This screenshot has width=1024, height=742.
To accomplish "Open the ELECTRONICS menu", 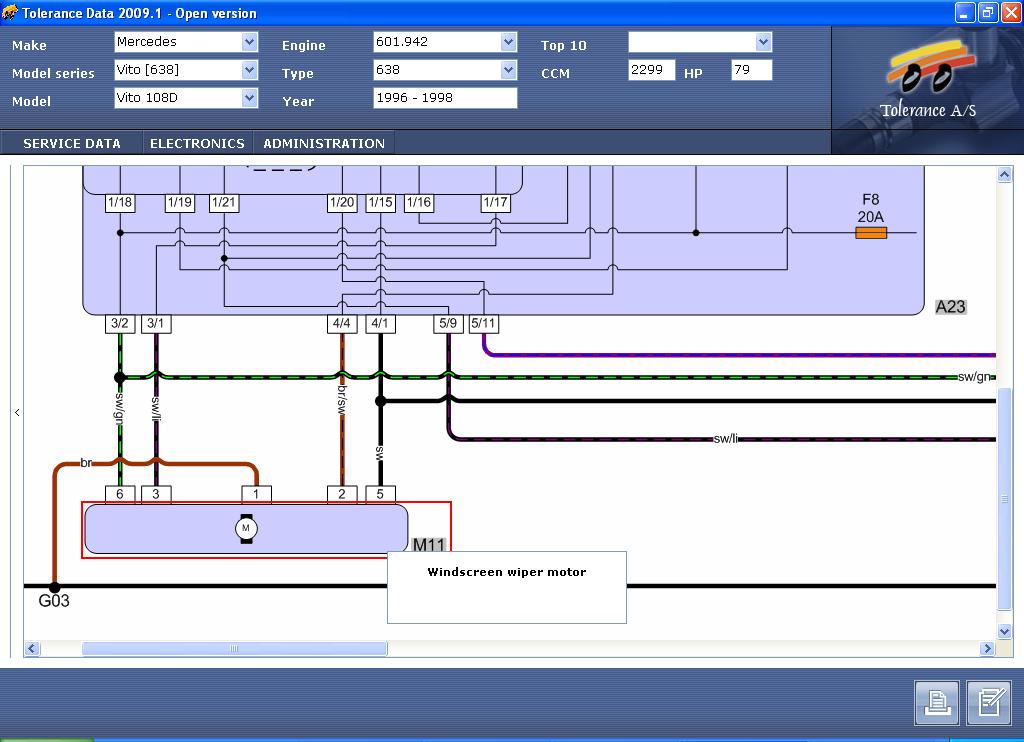I will pyautogui.click(x=197, y=143).
